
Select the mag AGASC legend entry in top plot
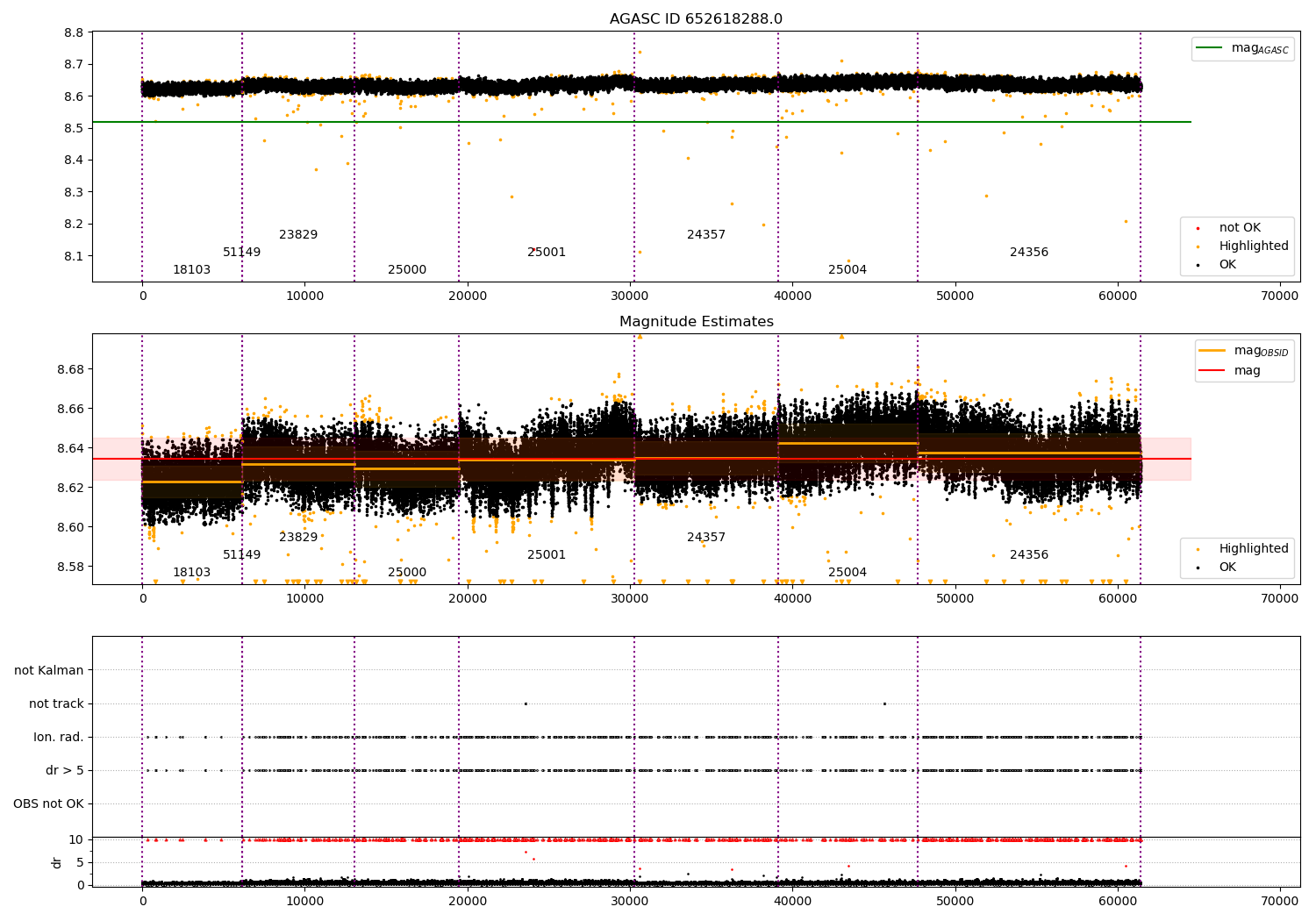pos(1241,48)
